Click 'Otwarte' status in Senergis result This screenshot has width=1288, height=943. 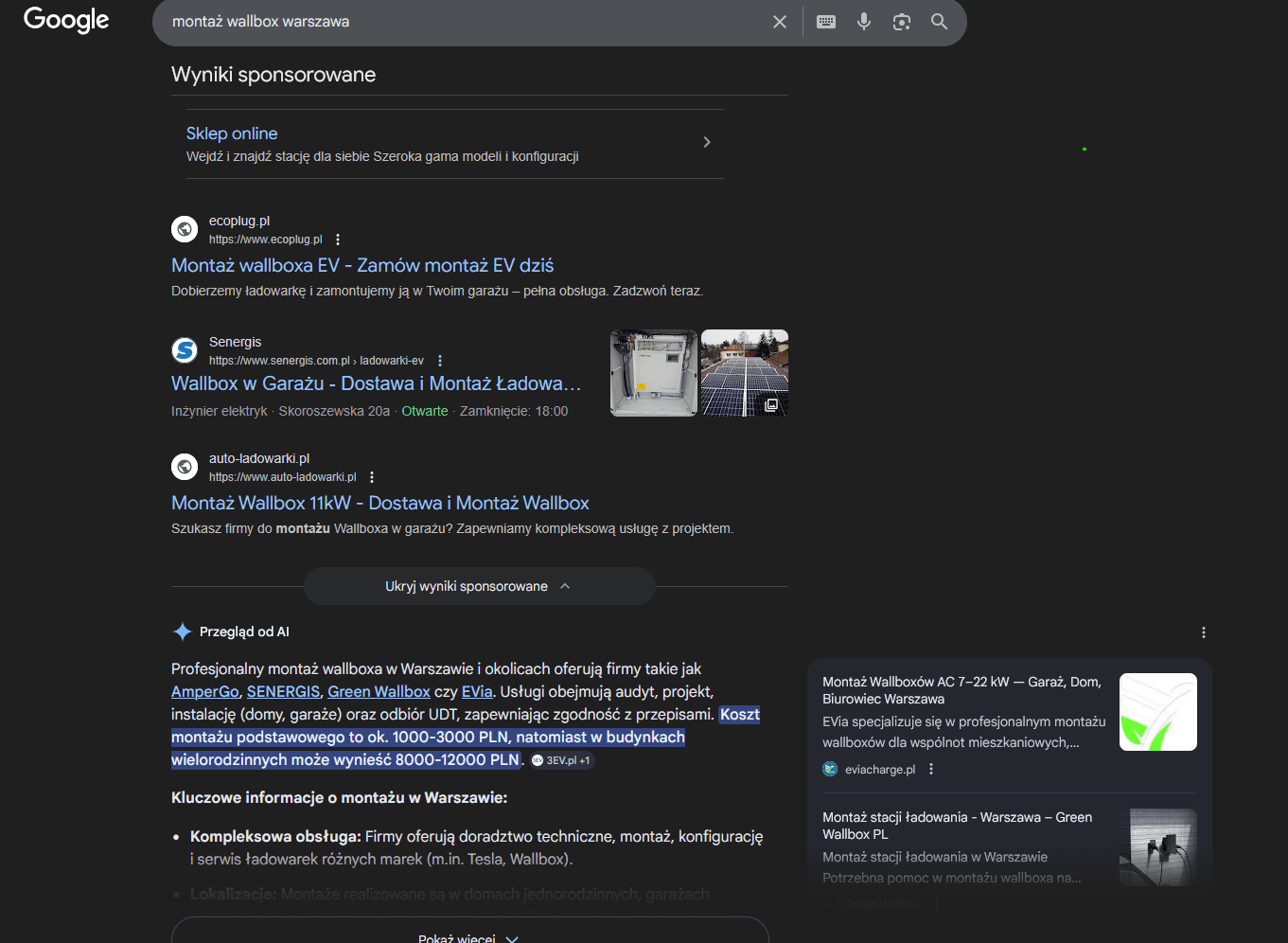tap(425, 411)
